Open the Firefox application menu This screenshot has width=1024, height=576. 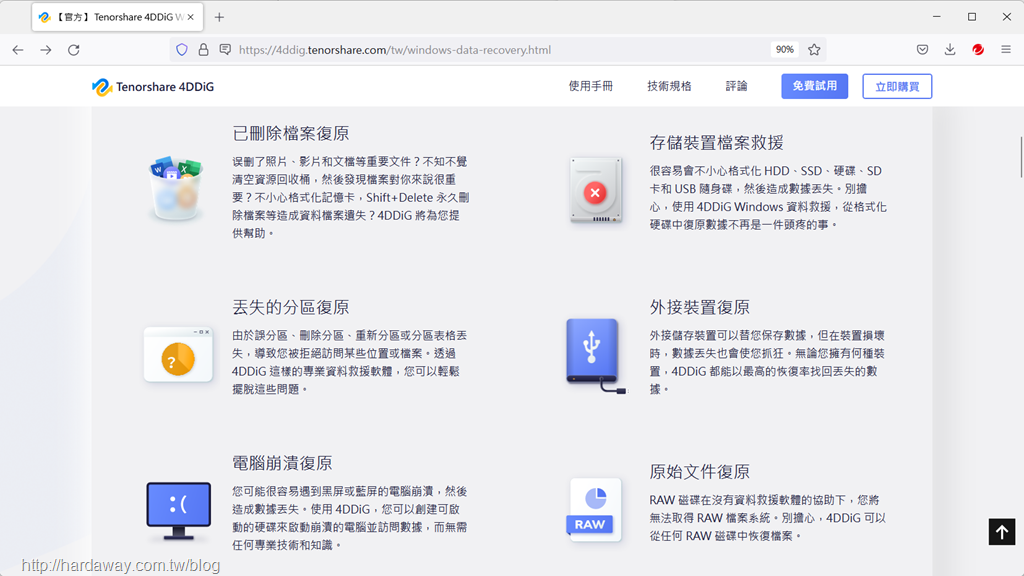coord(1006,50)
